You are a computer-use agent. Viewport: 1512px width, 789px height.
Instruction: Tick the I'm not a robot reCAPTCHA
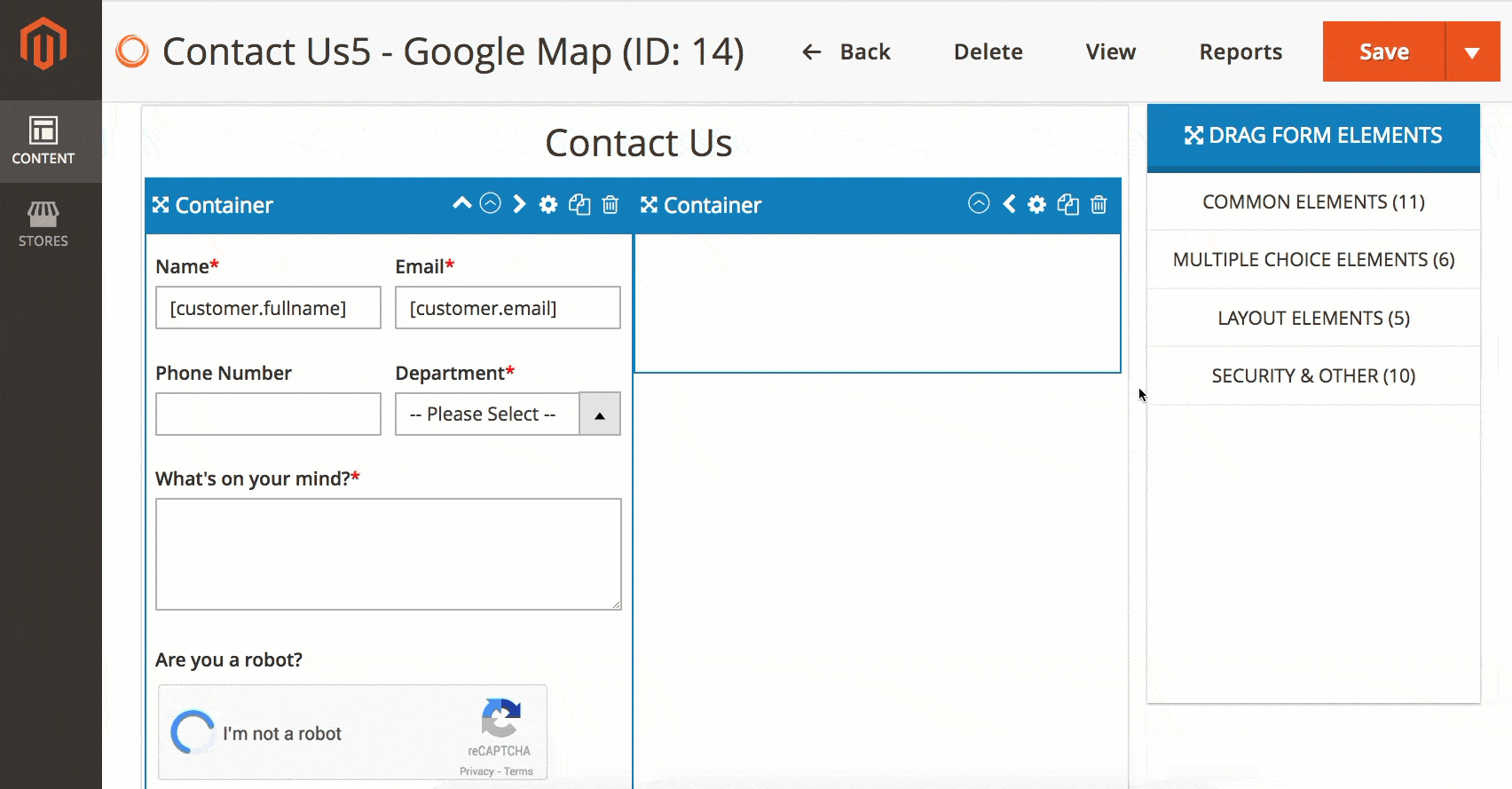(193, 733)
